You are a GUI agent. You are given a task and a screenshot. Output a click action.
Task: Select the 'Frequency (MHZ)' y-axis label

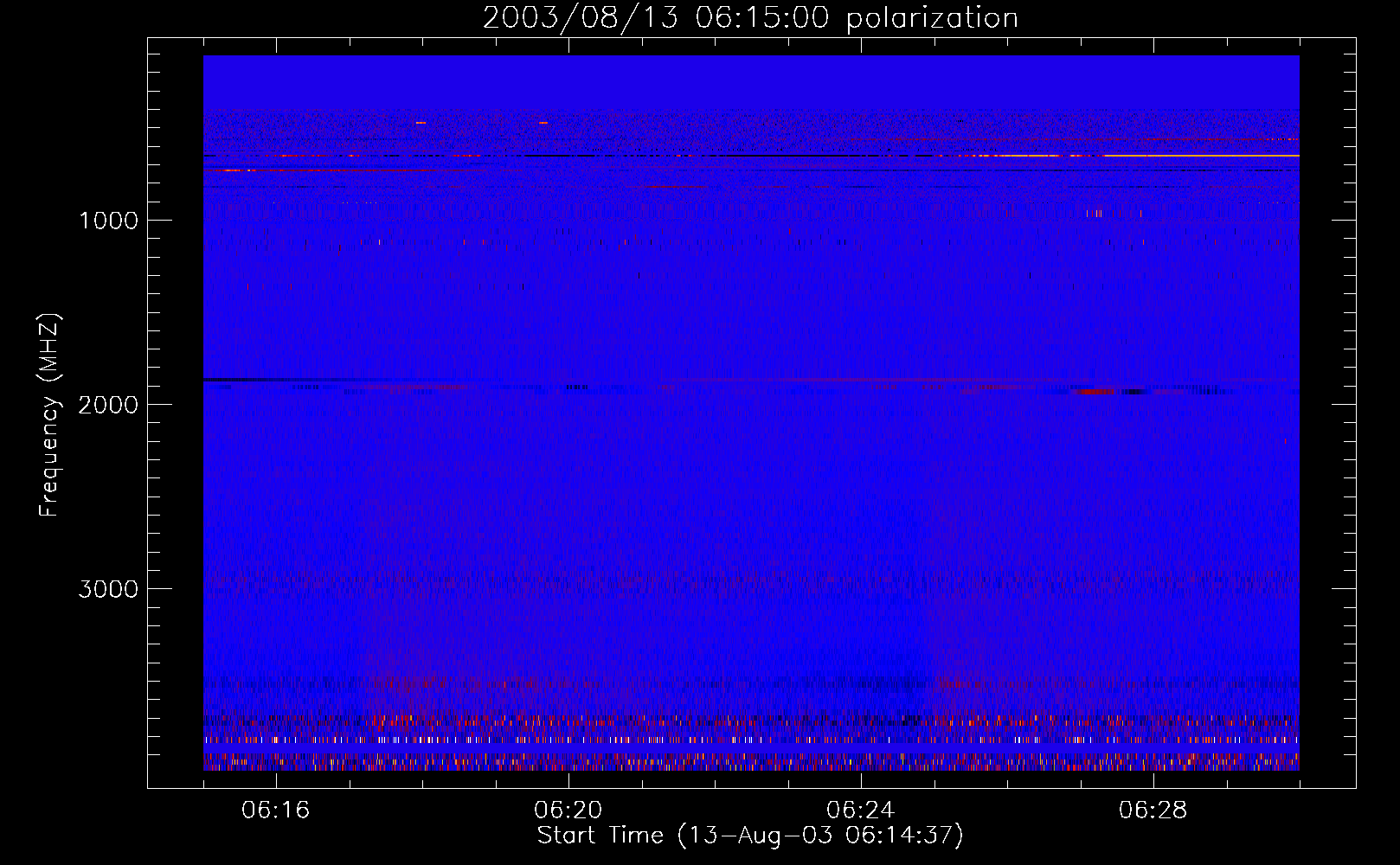tap(49, 415)
